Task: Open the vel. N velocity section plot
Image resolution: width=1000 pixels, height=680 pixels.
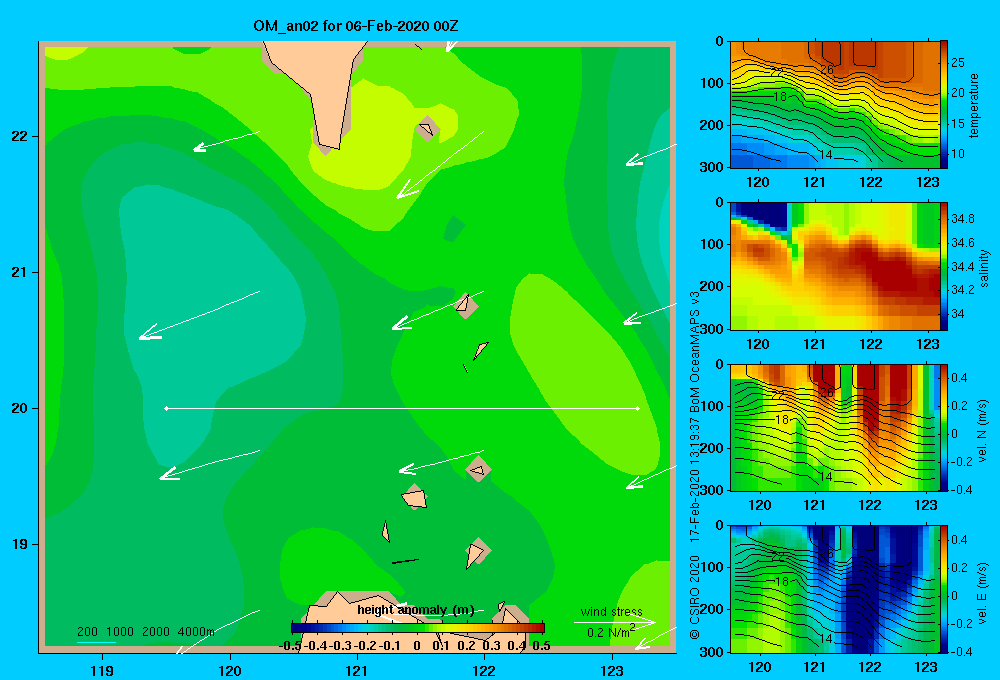Action: click(835, 427)
